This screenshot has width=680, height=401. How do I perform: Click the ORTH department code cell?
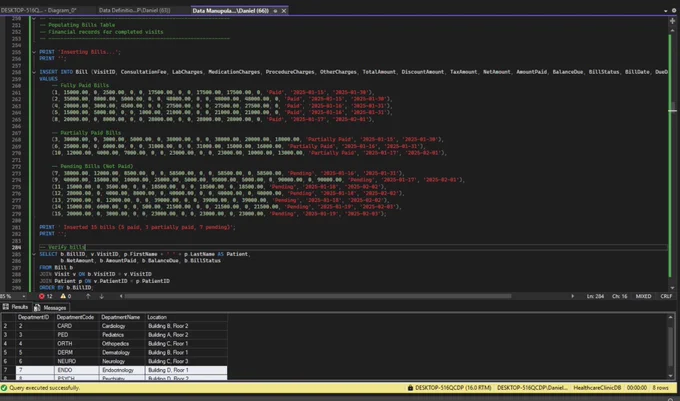point(77,344)
